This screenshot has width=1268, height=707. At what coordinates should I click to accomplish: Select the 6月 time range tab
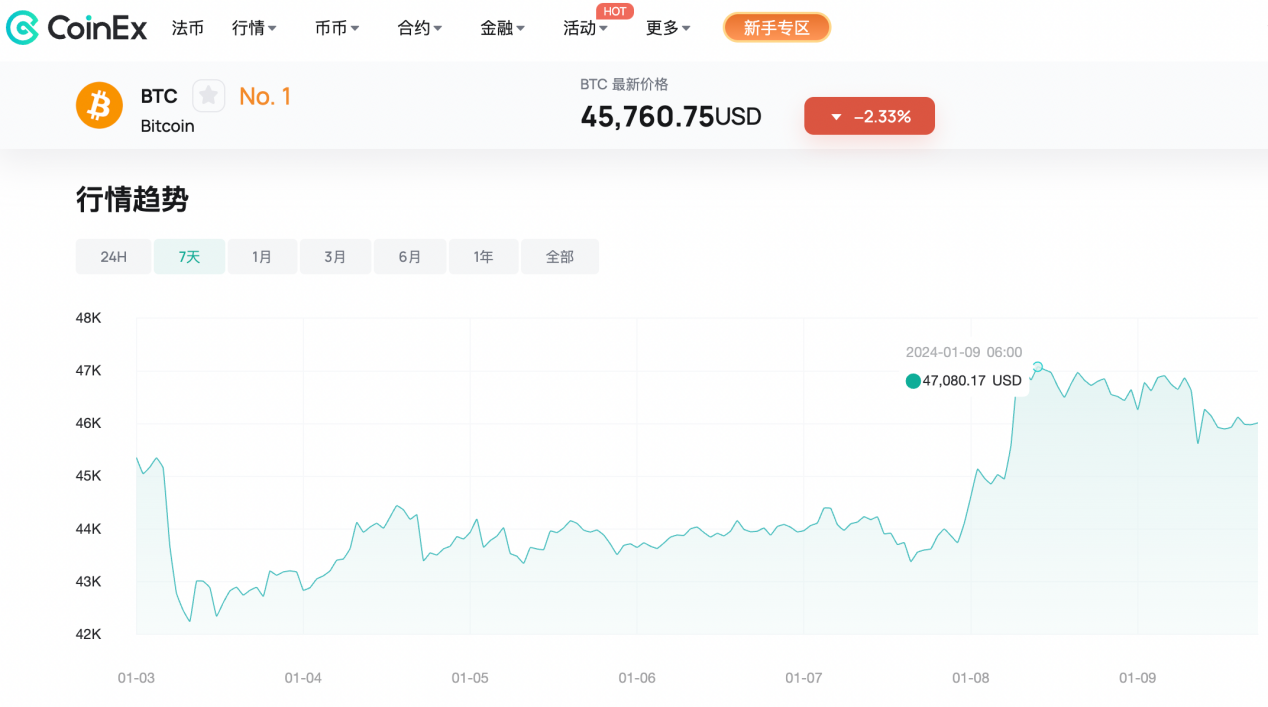(x=410, y=257)
